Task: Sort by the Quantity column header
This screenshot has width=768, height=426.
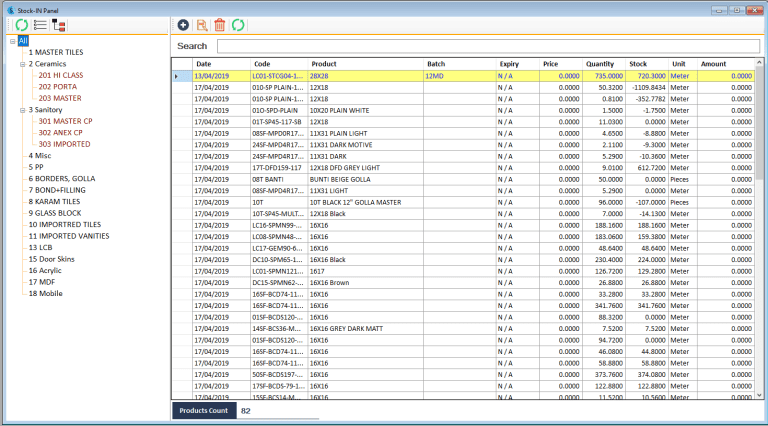Action: coord(600,64)
